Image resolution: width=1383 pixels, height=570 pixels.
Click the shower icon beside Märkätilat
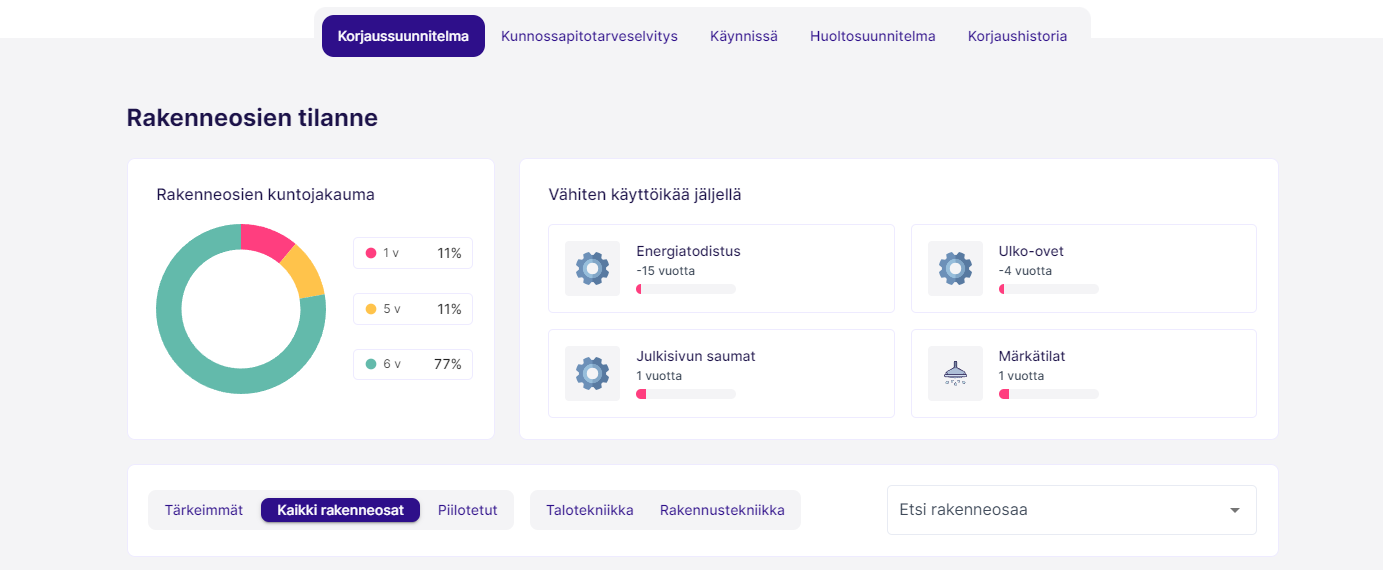[x=955, y=373]
